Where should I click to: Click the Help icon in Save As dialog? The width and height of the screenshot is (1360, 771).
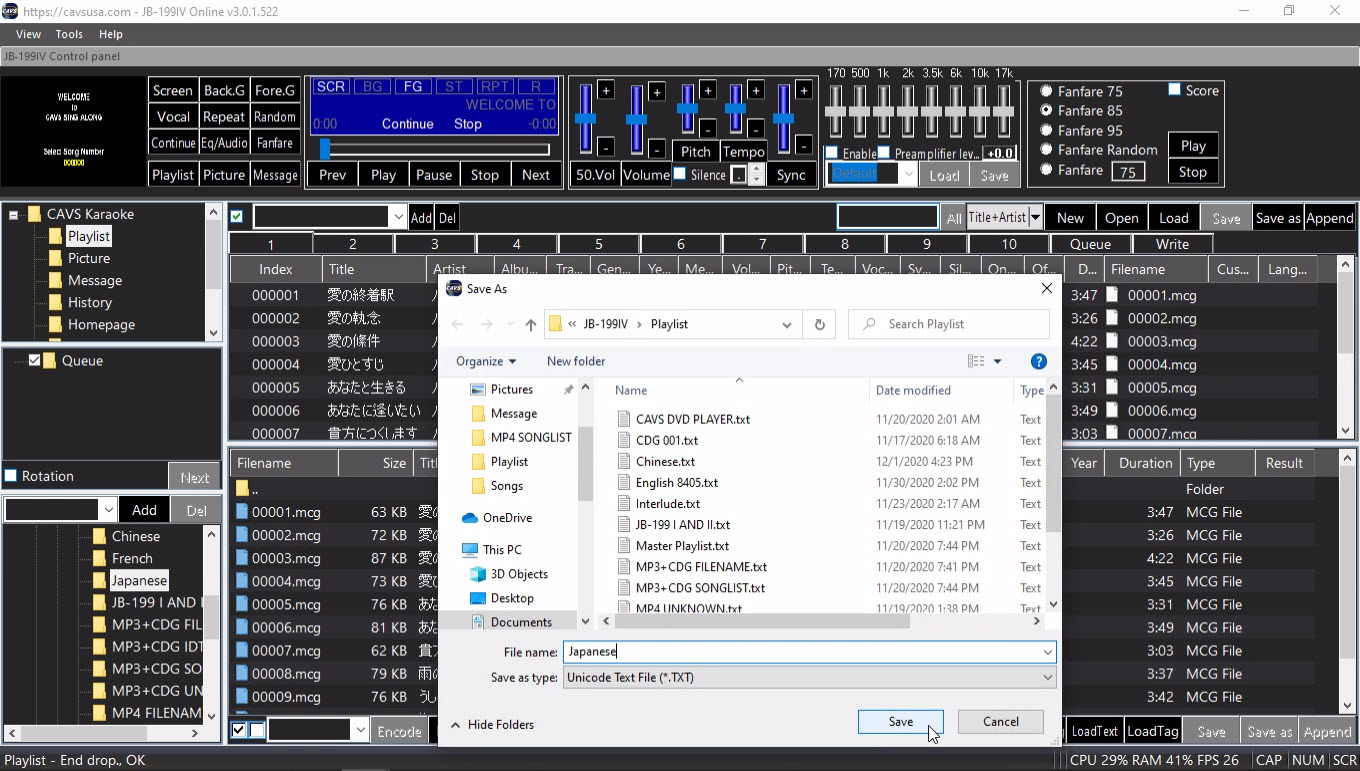[x=1038, y=361]
